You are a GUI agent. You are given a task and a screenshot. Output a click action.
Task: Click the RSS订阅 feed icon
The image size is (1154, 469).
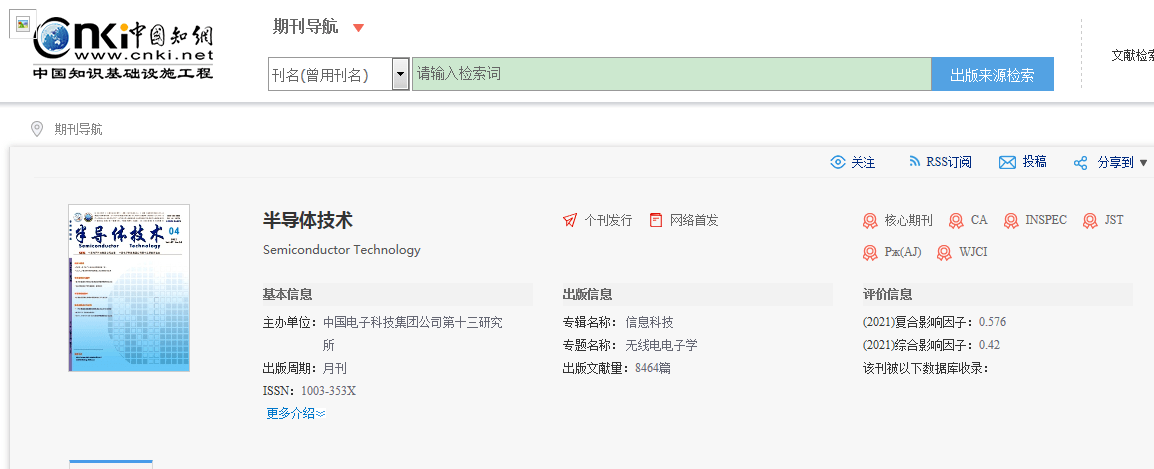915,161
